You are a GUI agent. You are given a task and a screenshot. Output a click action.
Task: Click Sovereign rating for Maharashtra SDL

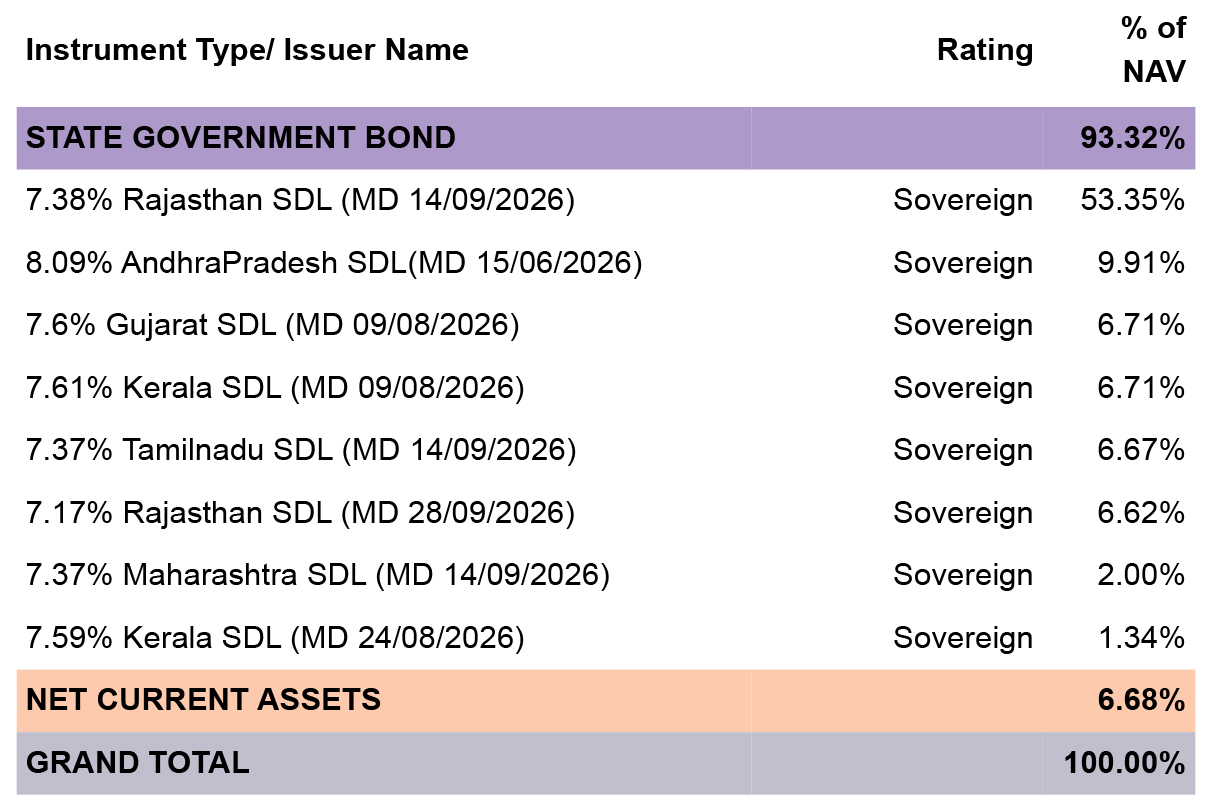tap(962, 575)
